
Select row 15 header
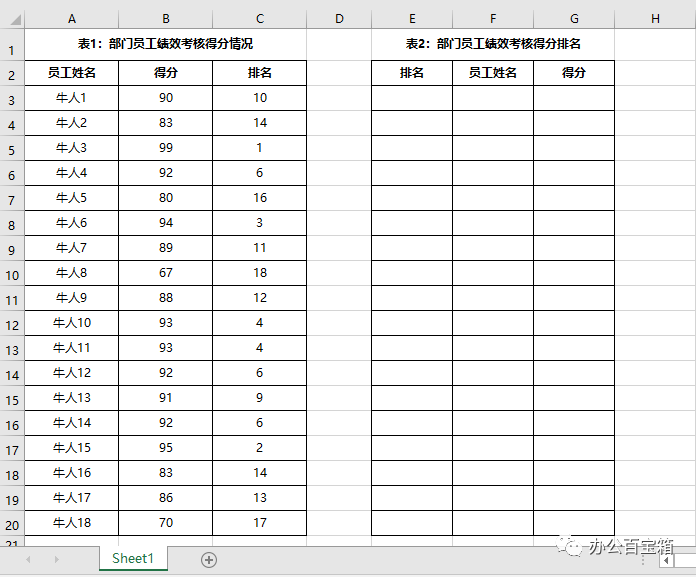point(12,398)
